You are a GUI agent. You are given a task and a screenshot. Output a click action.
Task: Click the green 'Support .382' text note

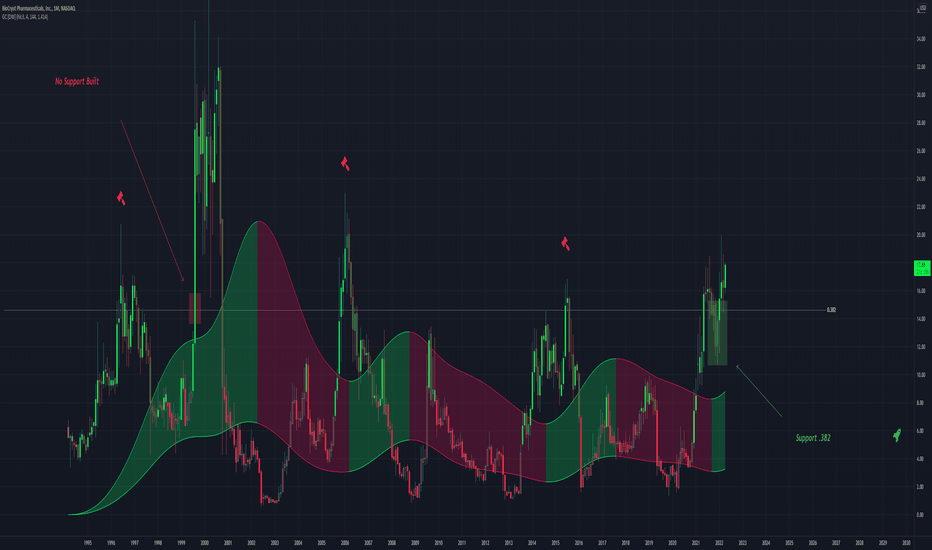pyautogui.click(x=813, y=438)
